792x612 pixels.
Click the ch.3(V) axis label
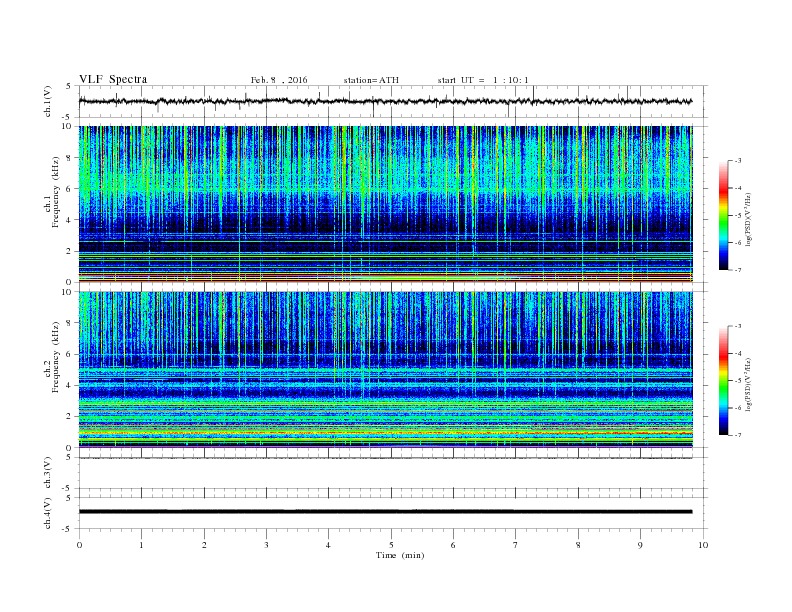click(x=47, y=473)
